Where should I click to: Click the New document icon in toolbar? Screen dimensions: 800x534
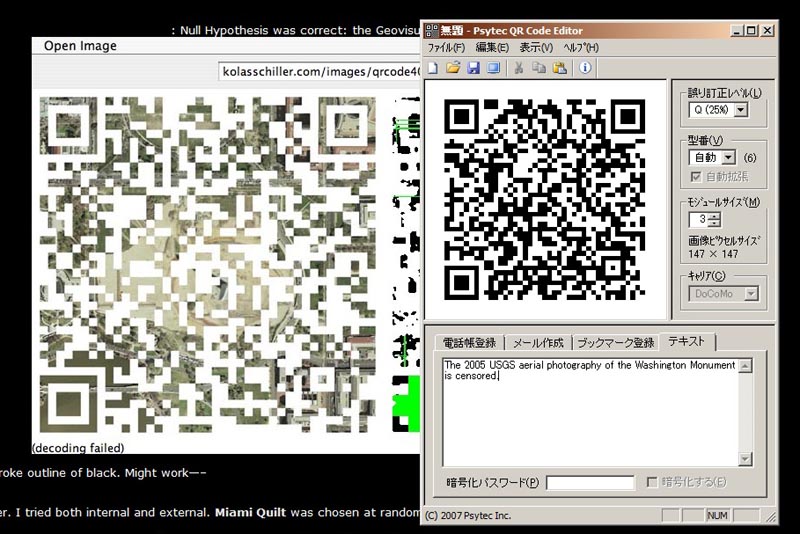pos(433,68)
